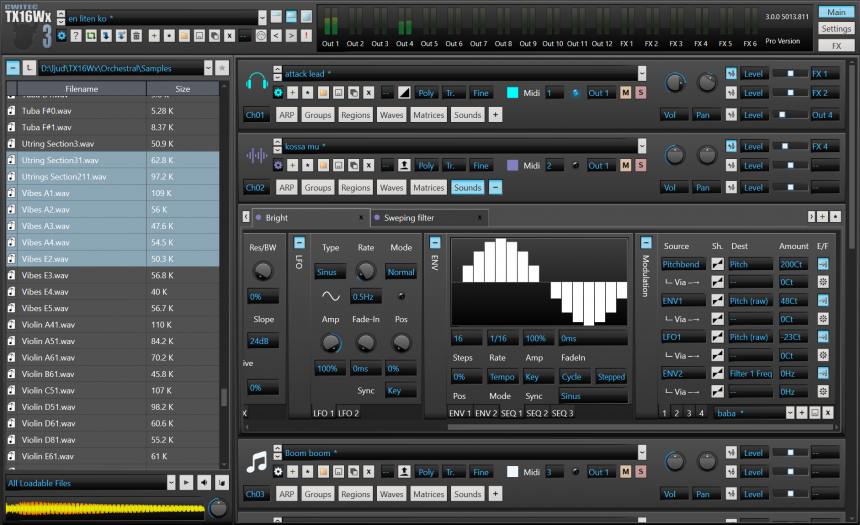Mute channel Ch01 with the M button
This screenshot has height=525, width=860.
point(625,93)
